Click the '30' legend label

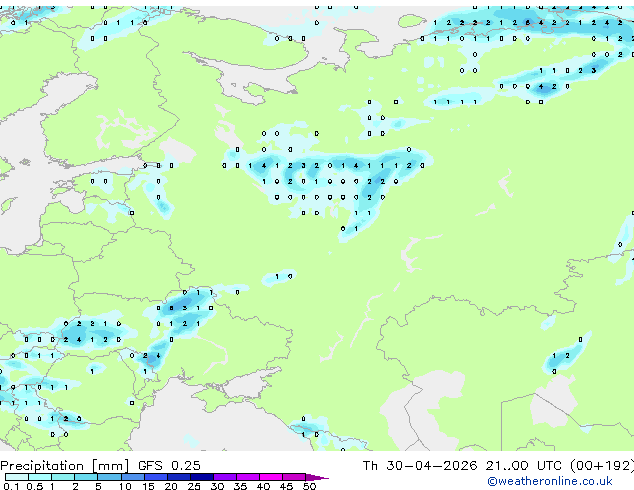coord(217,486)
